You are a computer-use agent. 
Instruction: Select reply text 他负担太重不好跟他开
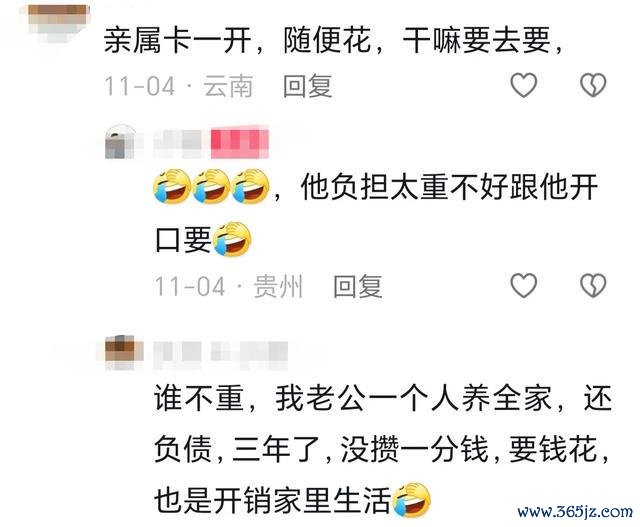449,187
